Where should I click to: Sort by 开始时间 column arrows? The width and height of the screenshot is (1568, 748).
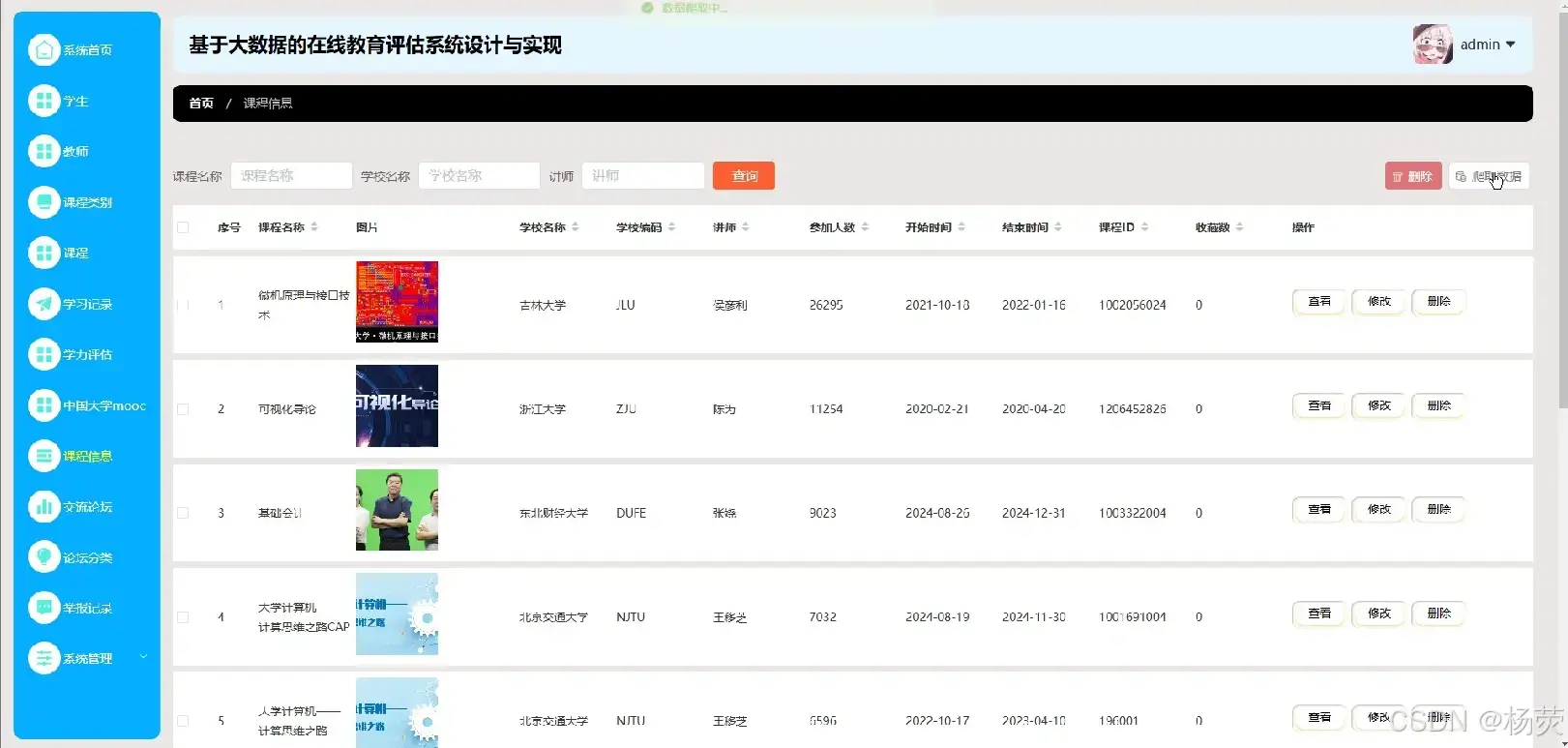click(x=962, y=227)
